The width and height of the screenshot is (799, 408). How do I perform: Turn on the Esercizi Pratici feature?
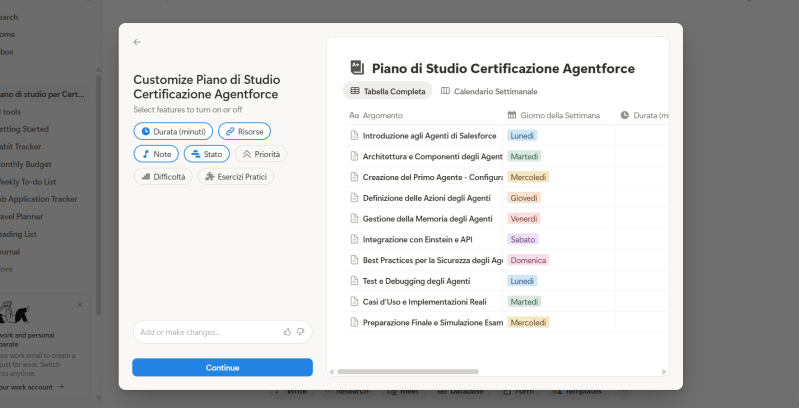[x=235, y=177]
